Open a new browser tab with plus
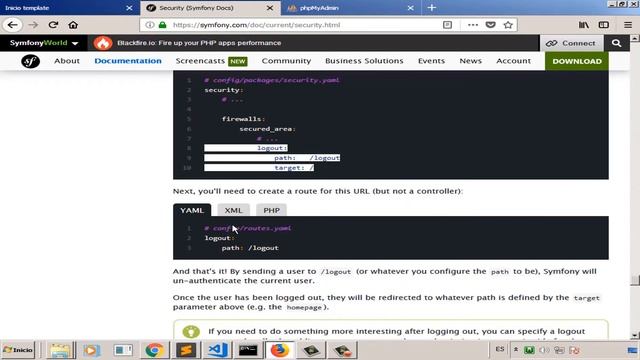The height and width of the screenshot is (360, 640). [431, 8]
